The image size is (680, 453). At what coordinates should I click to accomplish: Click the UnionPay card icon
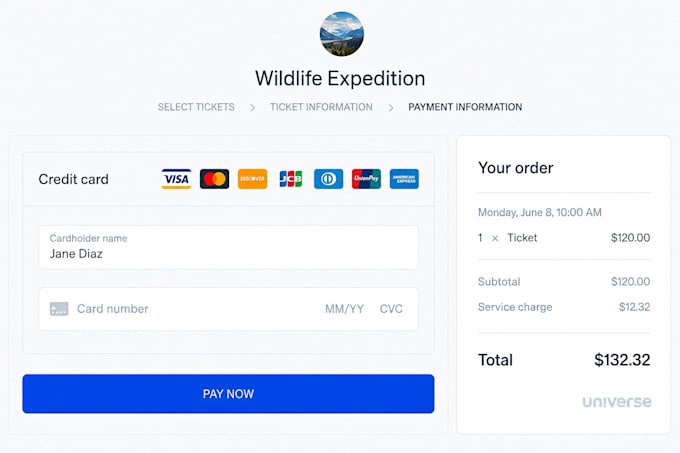click(x=366, y=179)
